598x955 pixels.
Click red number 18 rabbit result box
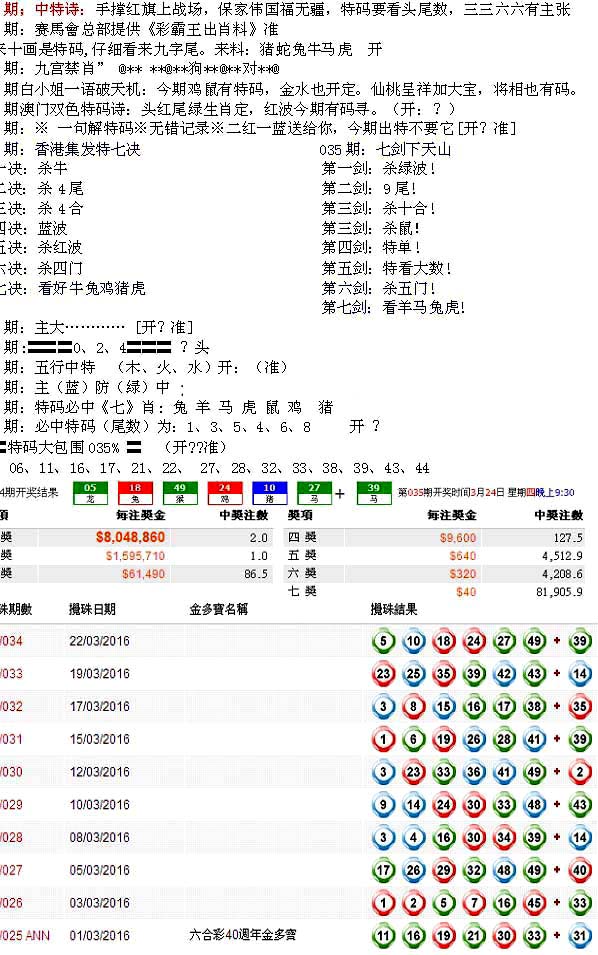click(135, 493)
